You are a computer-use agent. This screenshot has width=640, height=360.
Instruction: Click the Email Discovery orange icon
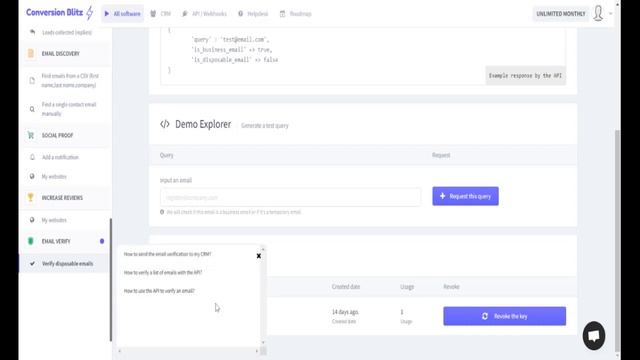coord(31,53)
